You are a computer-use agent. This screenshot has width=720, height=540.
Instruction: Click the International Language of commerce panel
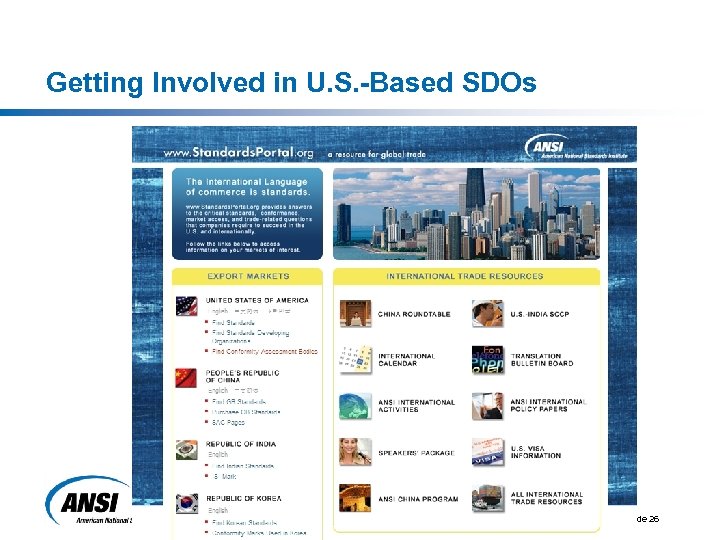[x=248, y=214]
